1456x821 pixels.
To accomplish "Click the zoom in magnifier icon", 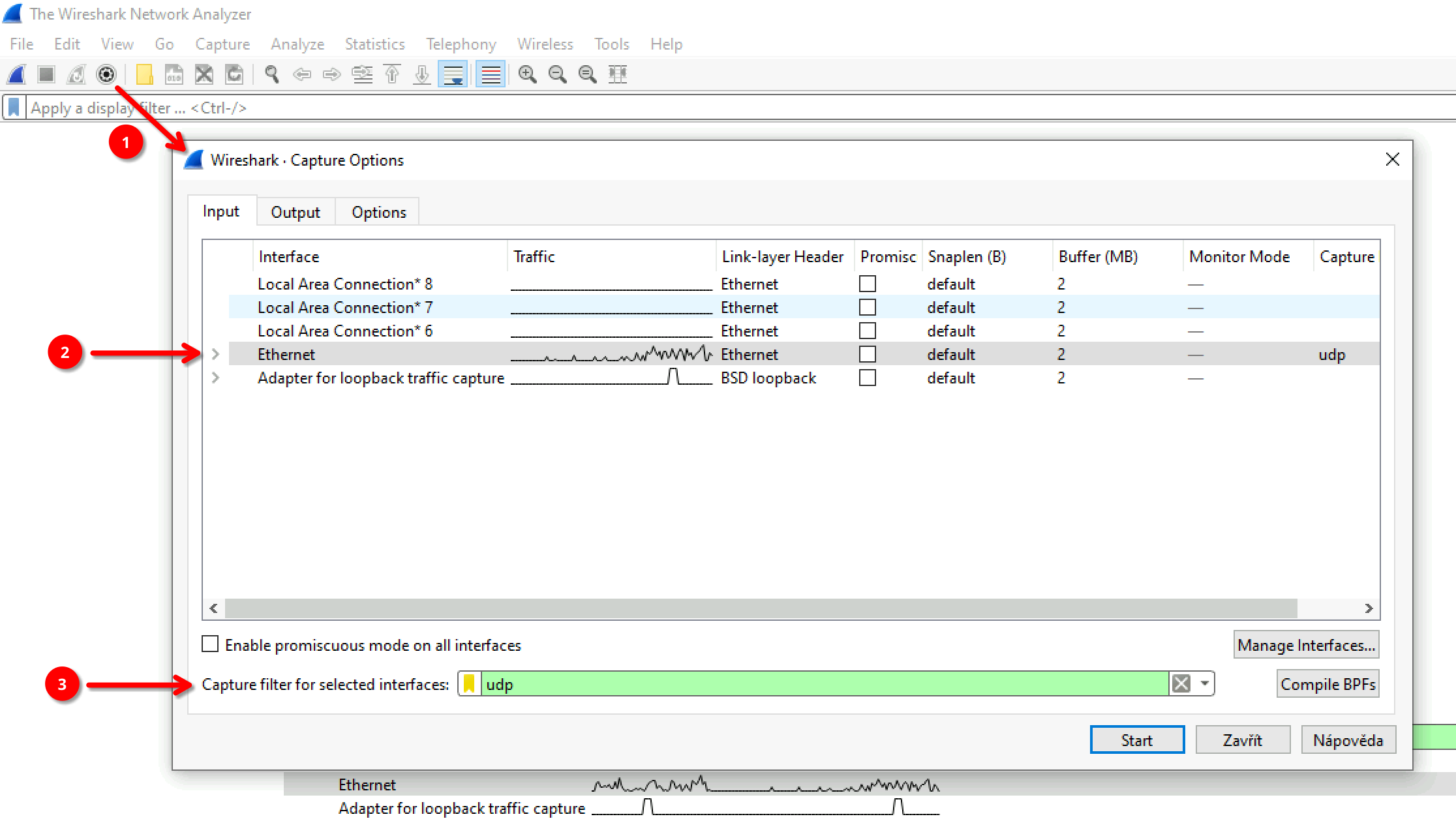I will [x=528, y=74].
